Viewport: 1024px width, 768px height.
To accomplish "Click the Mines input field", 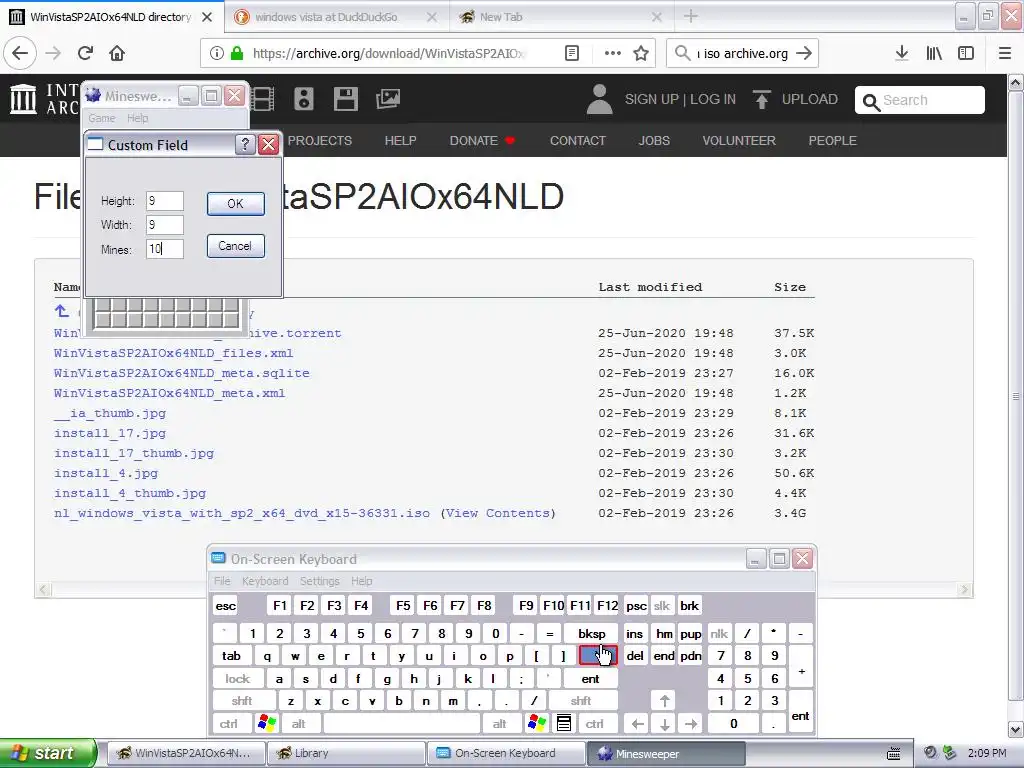I will click(x=165, y=249).
